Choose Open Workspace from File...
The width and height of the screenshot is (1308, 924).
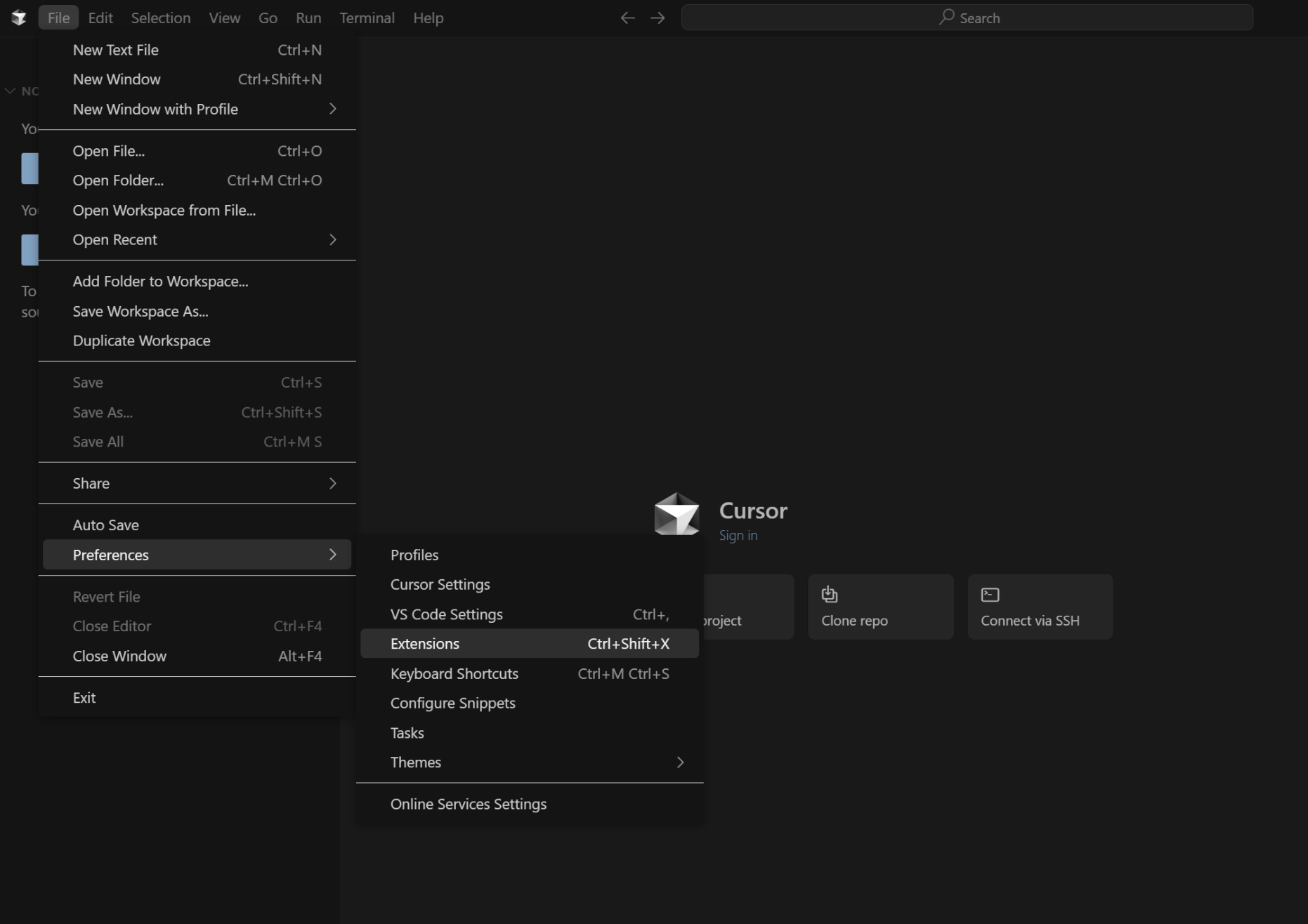pos(197,210)
